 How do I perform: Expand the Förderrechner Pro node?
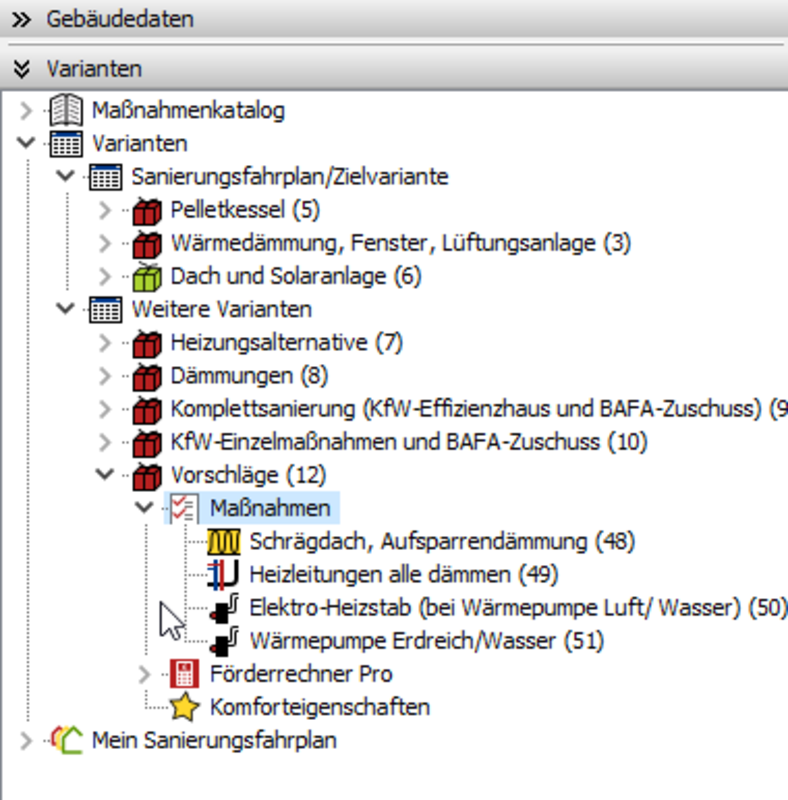146,674
